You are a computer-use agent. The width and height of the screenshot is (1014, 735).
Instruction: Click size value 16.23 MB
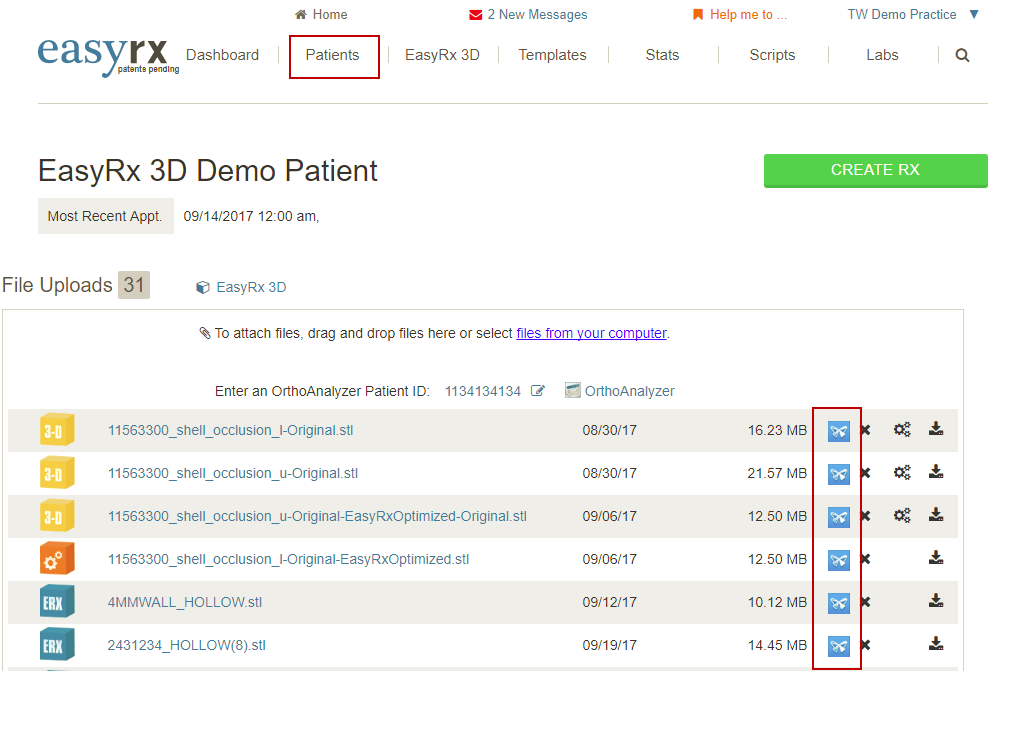[777, 431]
